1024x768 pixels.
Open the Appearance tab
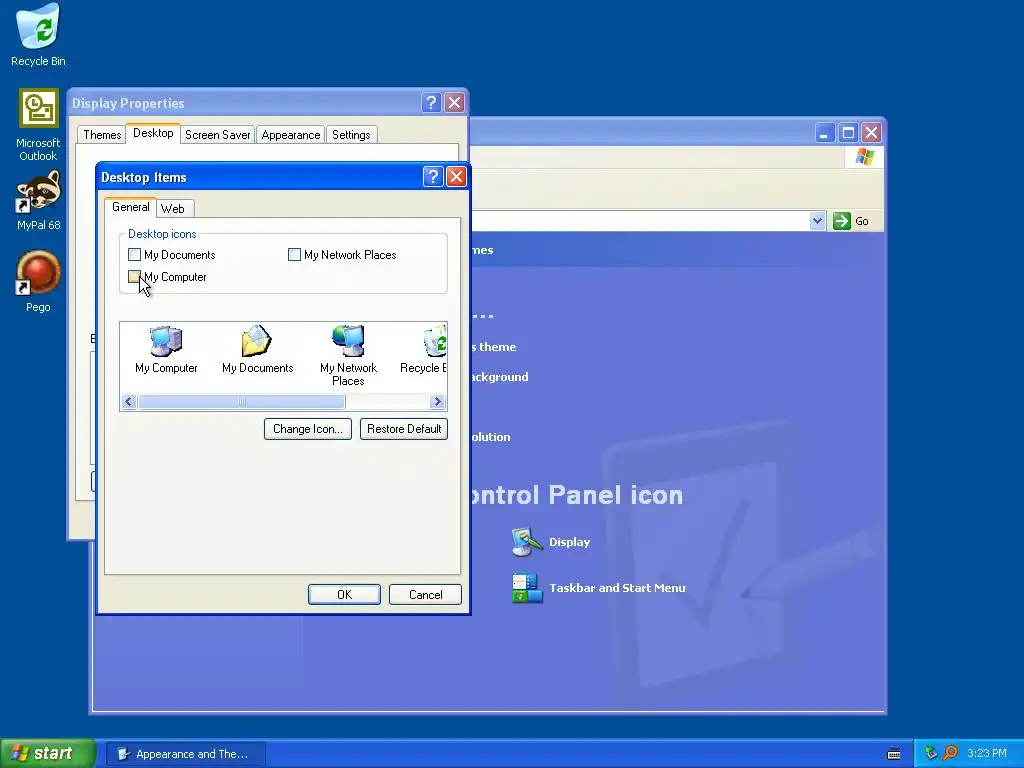(x=291, y=135)
